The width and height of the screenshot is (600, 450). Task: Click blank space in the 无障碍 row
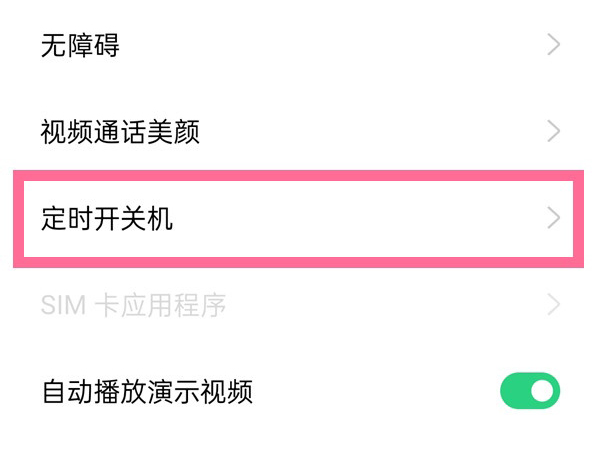(350, 45)
